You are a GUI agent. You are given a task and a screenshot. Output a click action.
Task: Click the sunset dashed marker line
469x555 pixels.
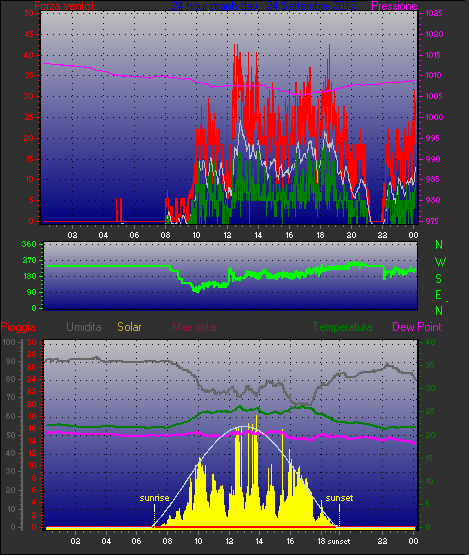pyautogui.click(x=339, y=515)
